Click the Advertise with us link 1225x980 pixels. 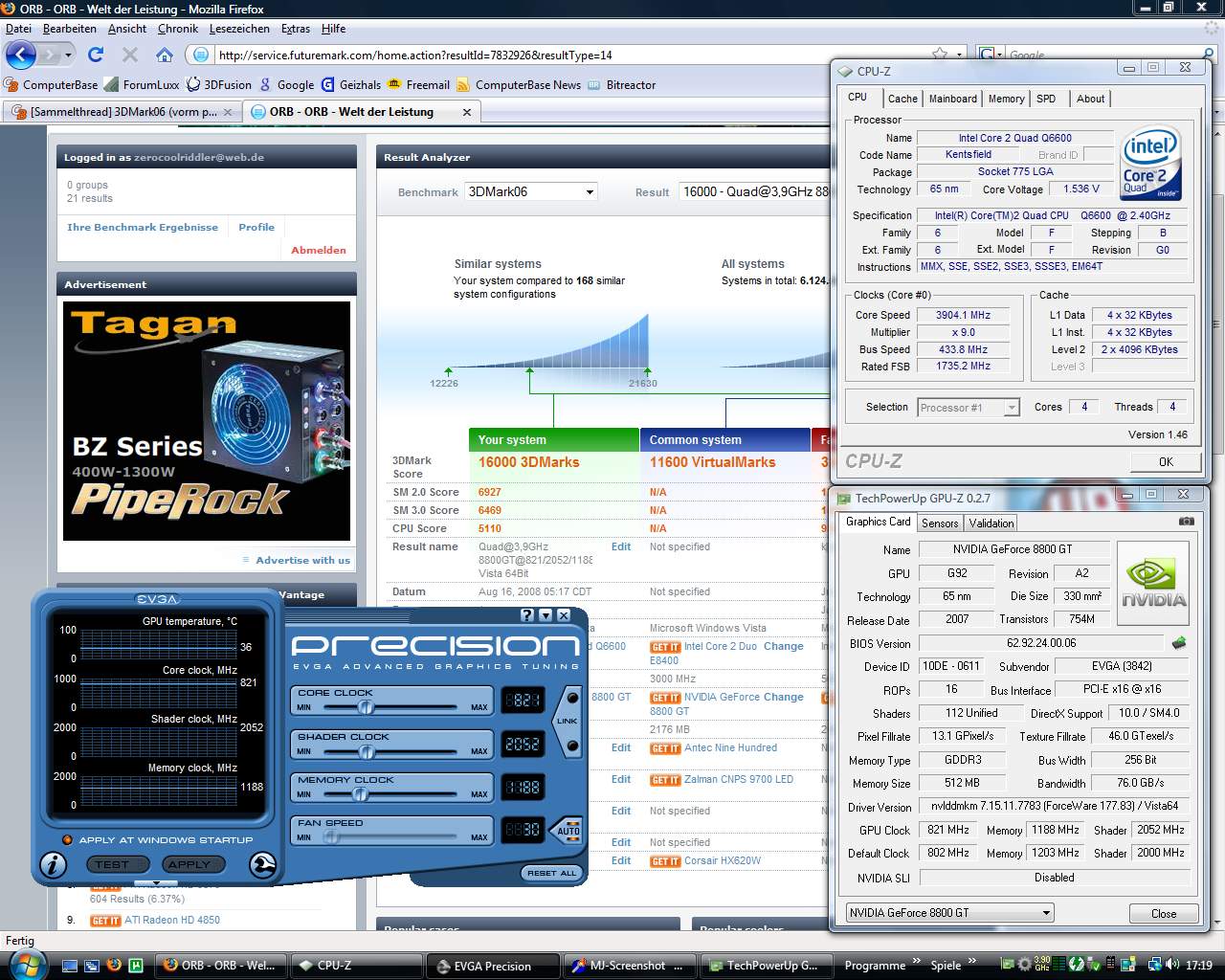point(302,560)
